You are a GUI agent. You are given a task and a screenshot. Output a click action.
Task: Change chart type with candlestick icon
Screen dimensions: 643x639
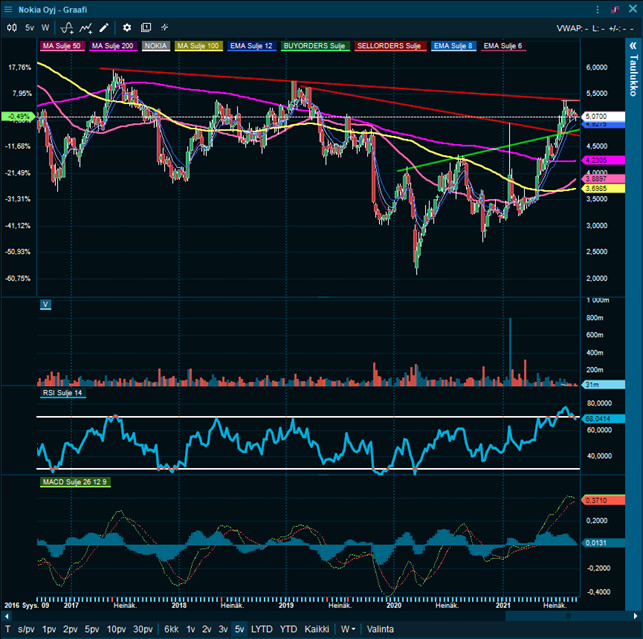(12, 27)
